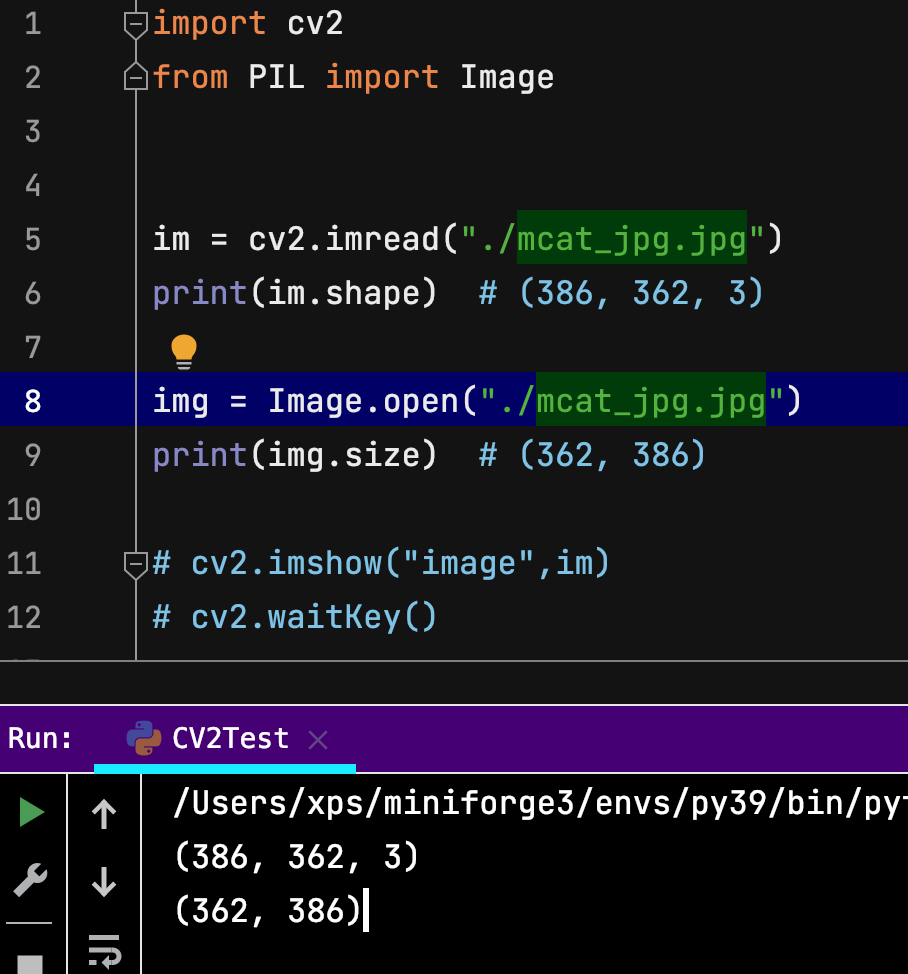Click the up arrow in Run toolbar
This screenshot has width=908, height=974.
104,815
